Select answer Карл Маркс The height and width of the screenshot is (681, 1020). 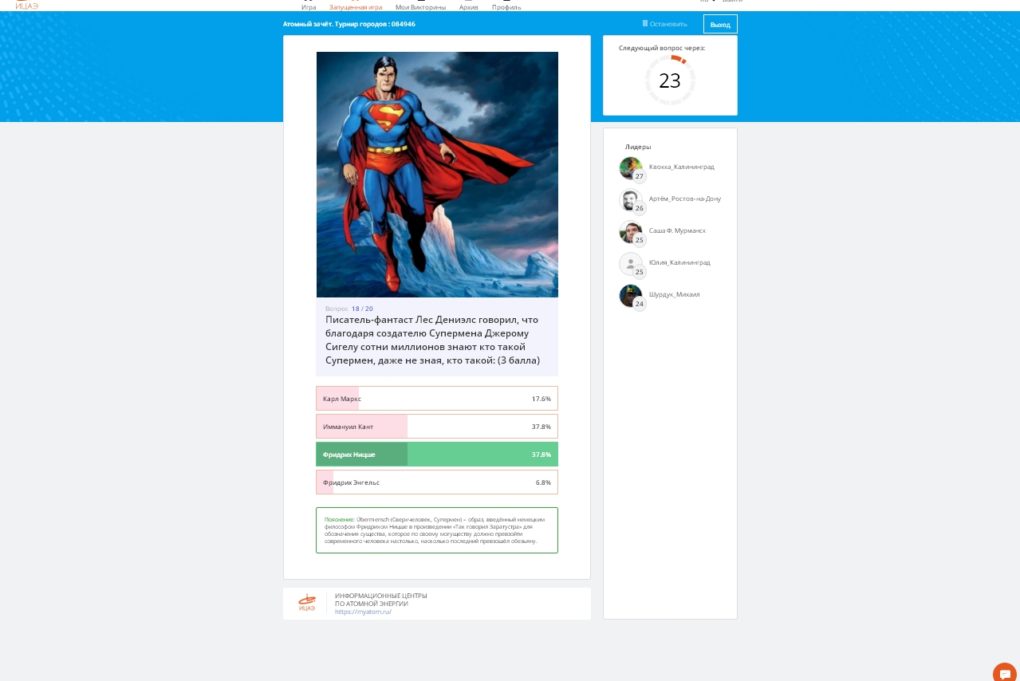[x=436, y=399]
